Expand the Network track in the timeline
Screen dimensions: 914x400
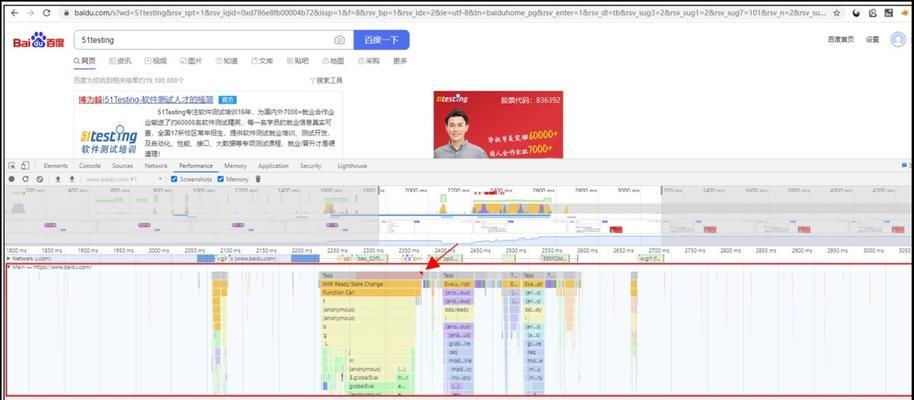coord(8,258)
